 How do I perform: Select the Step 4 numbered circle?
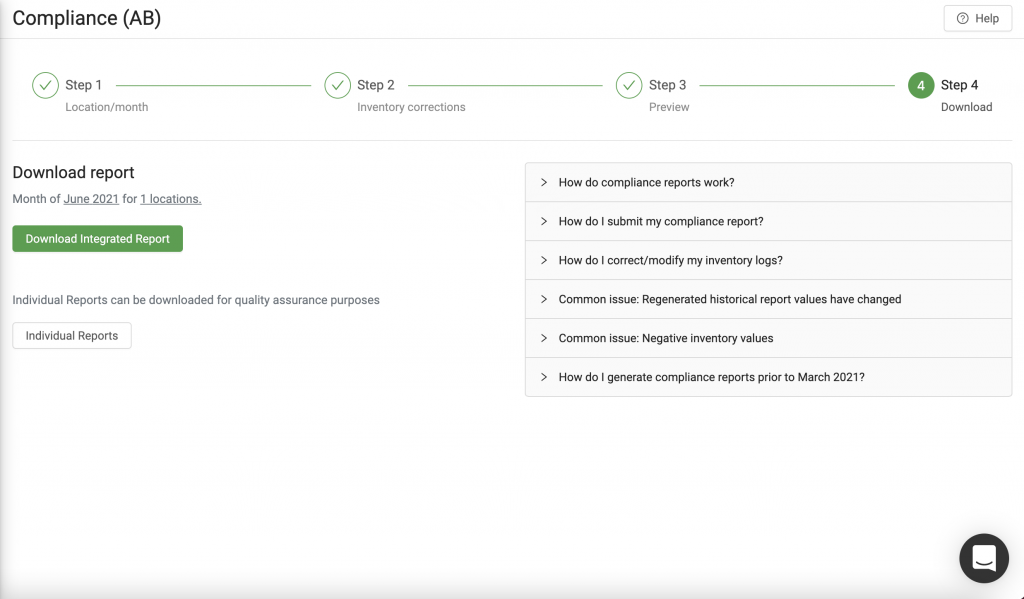coord(921,86)
